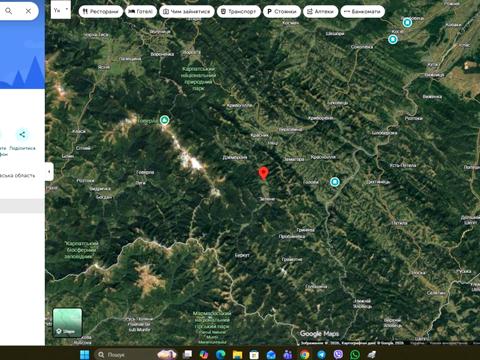Select the Транспорт chip
The image size is (480, 360).
point(239,11)
